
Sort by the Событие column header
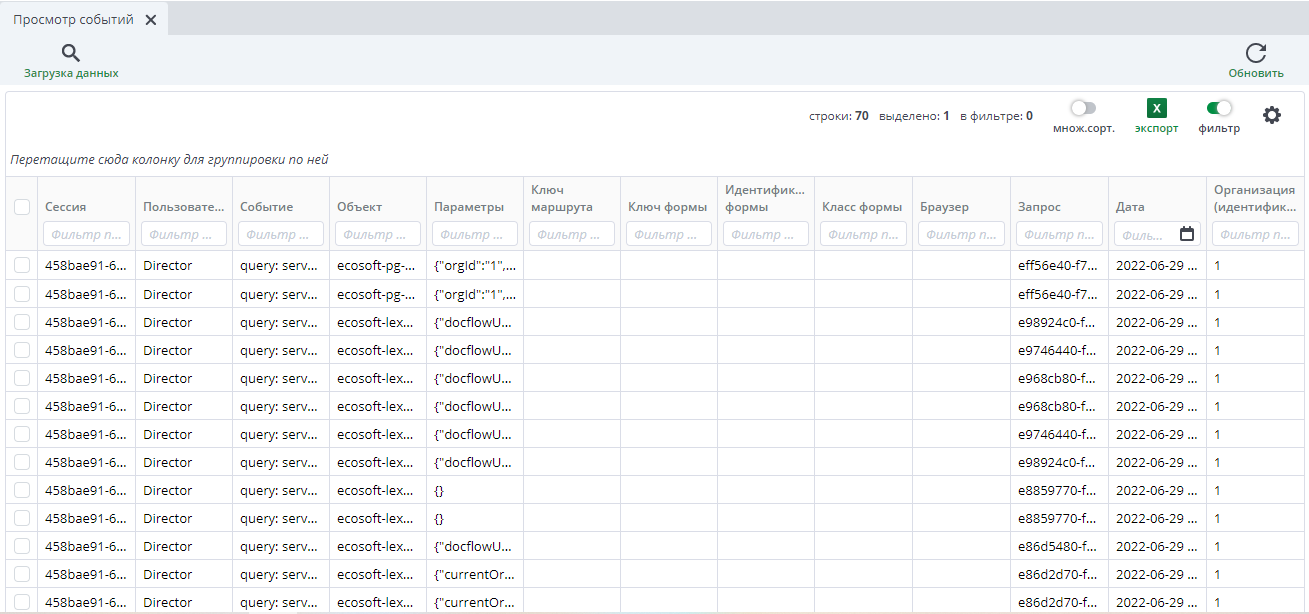[266, 207]
